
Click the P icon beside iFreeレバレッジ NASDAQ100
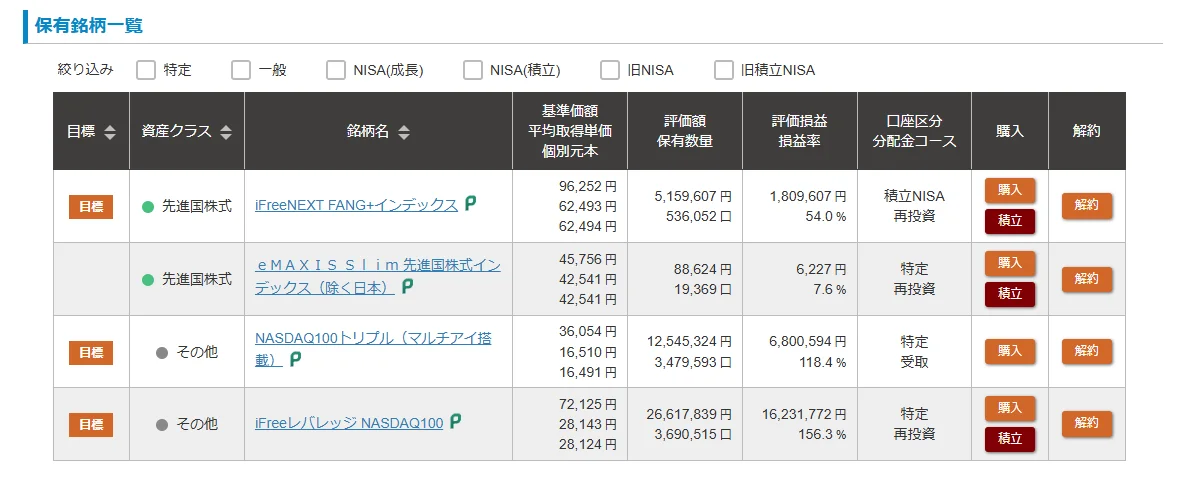[x=456, y=422]
